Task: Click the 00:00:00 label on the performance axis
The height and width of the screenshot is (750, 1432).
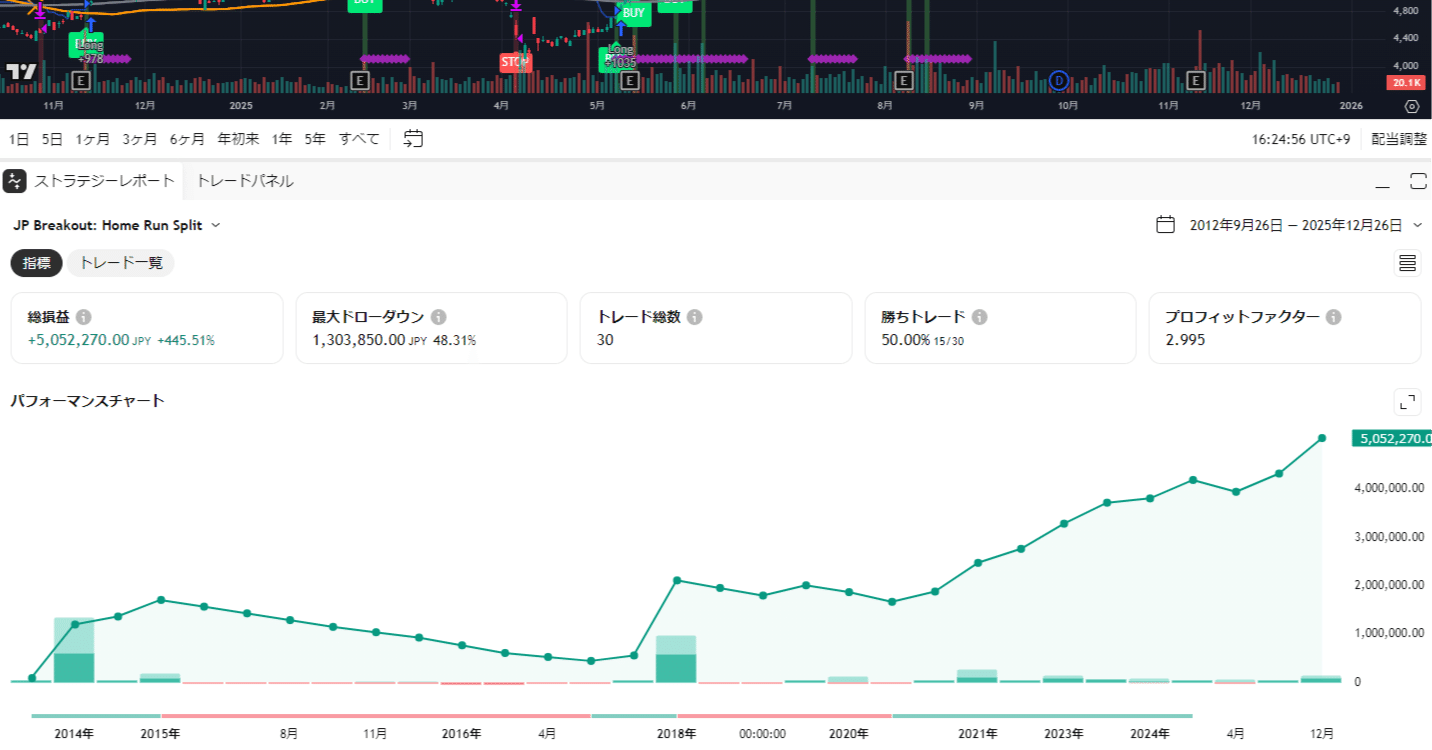Action: tap(762, 733)
